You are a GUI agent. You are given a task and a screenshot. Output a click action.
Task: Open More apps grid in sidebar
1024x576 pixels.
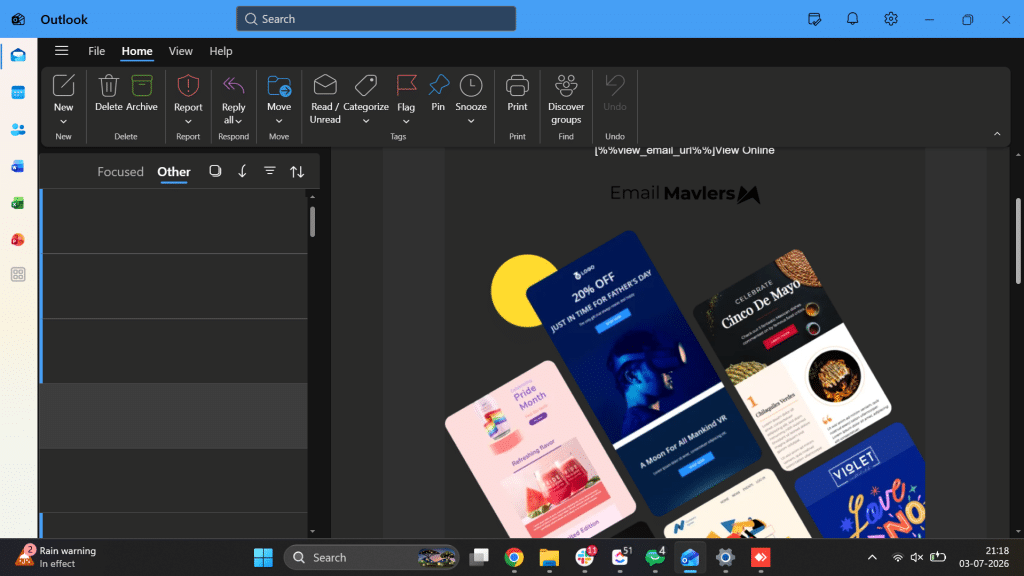click(x=18, y=274)
